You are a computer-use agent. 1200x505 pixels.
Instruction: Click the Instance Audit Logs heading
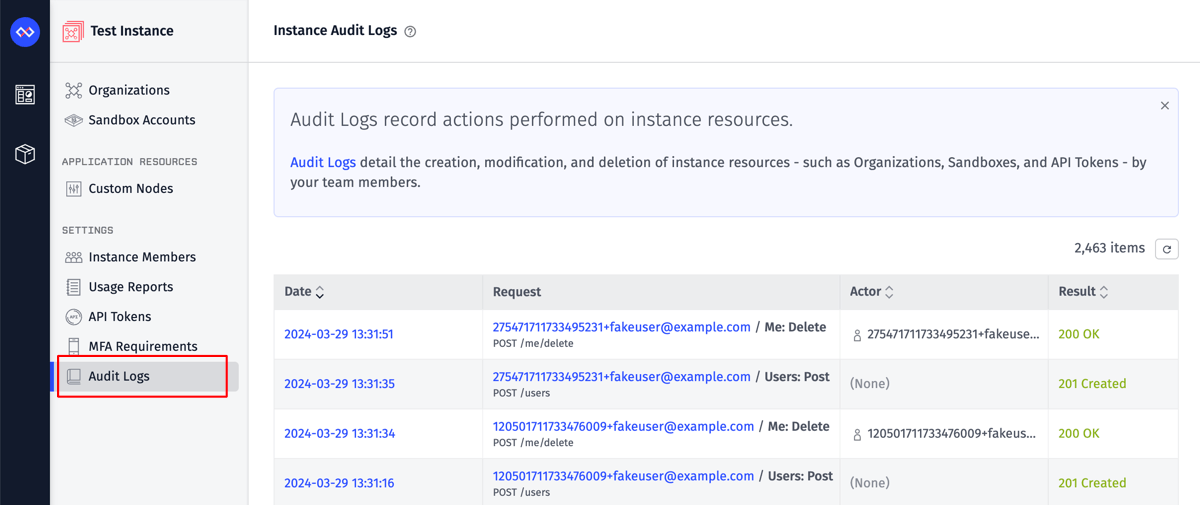[x=336, y=31]
